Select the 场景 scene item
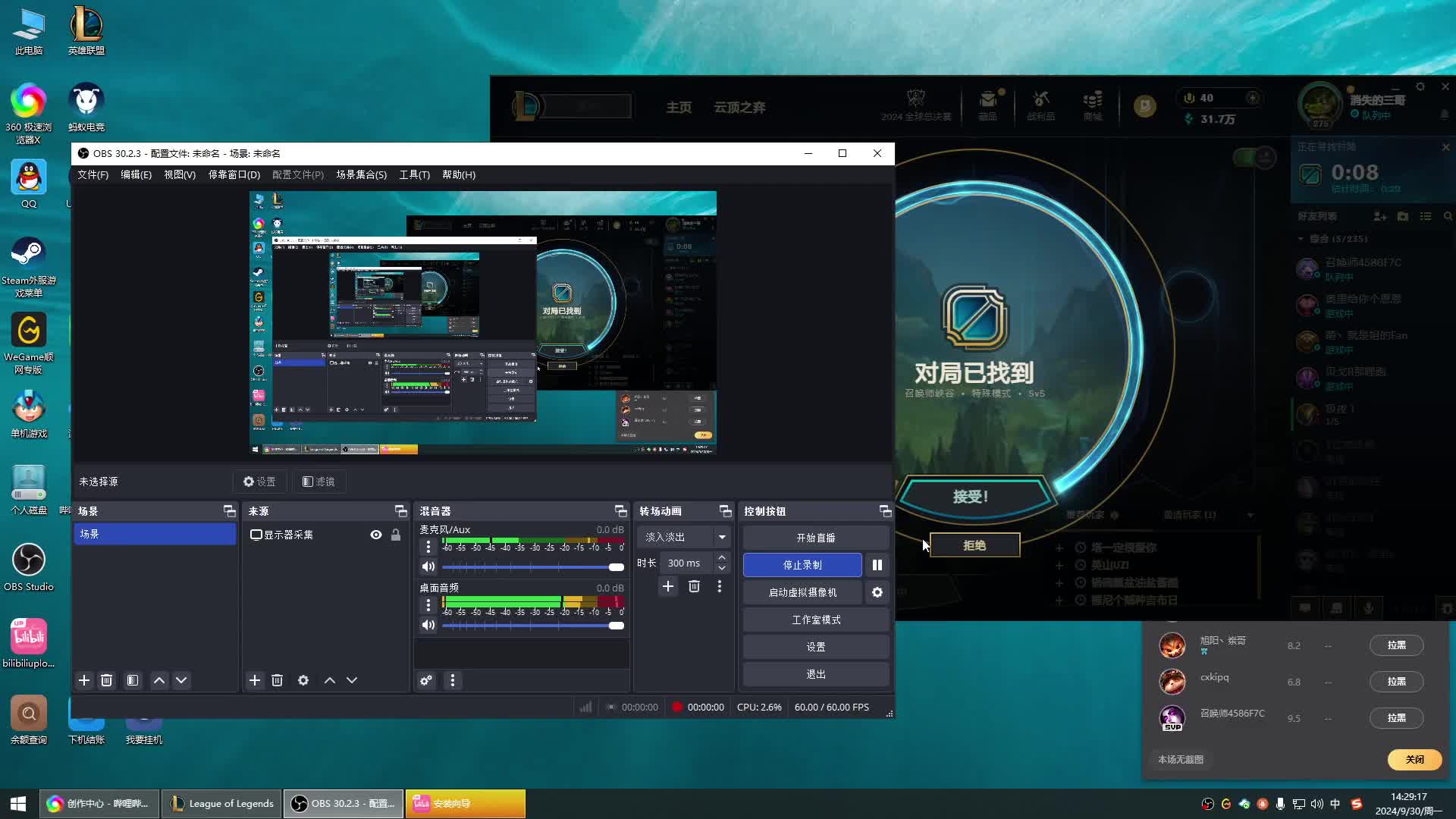This screenshot has height=819, width=1456. point(155,534)
